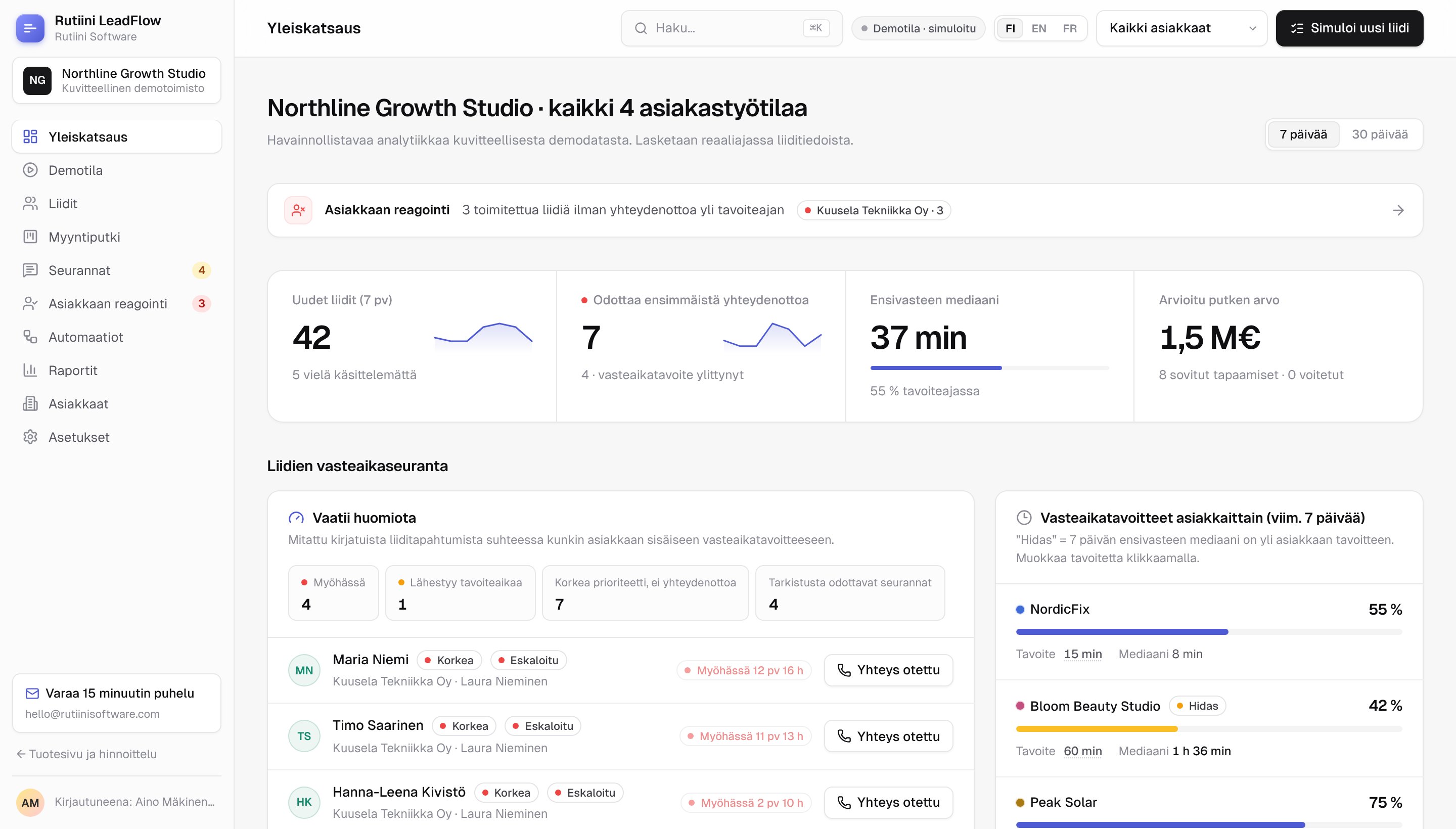Go to Liidit in sidebar

click(x=117, y=203)
